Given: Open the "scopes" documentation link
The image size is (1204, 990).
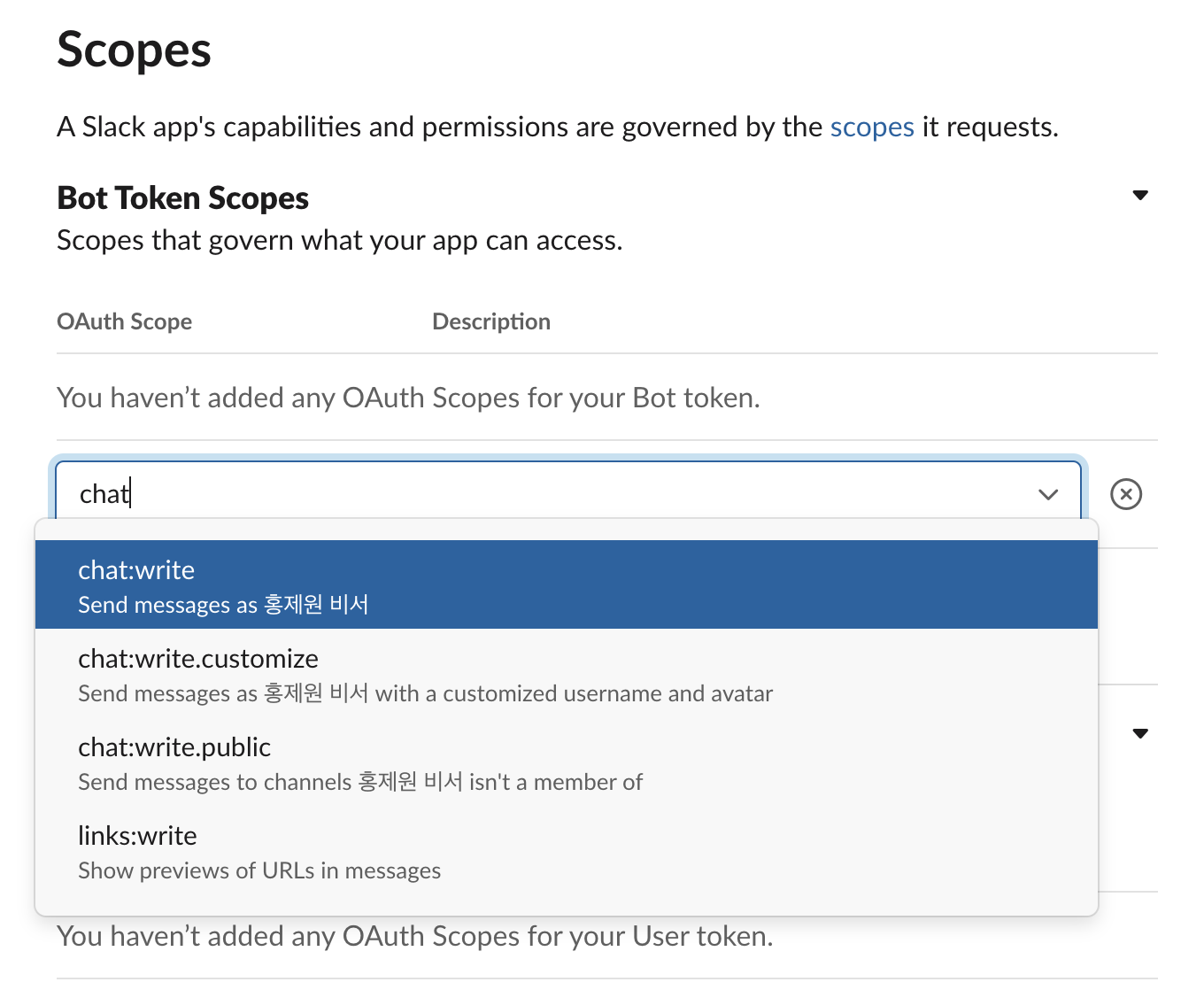Looking at the screenshot, I should [x=871, y=128].
